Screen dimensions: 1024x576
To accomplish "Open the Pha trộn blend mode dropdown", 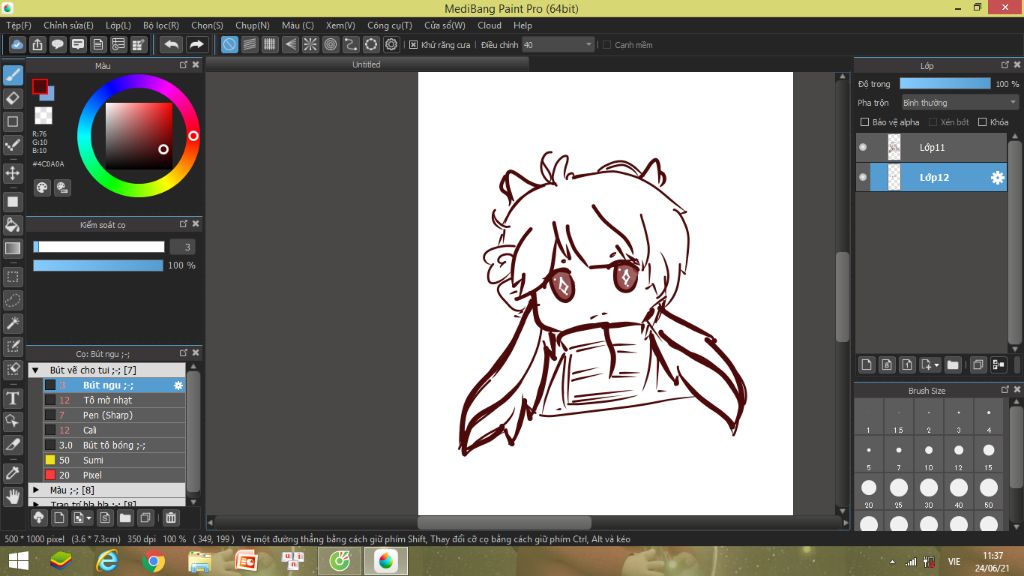I will [x=959, y=103].
